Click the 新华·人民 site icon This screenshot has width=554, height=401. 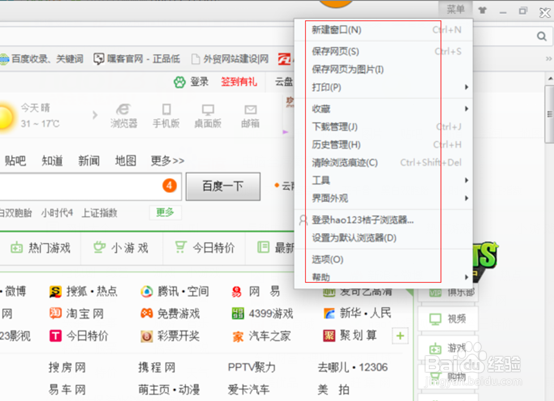click(329, 313)
